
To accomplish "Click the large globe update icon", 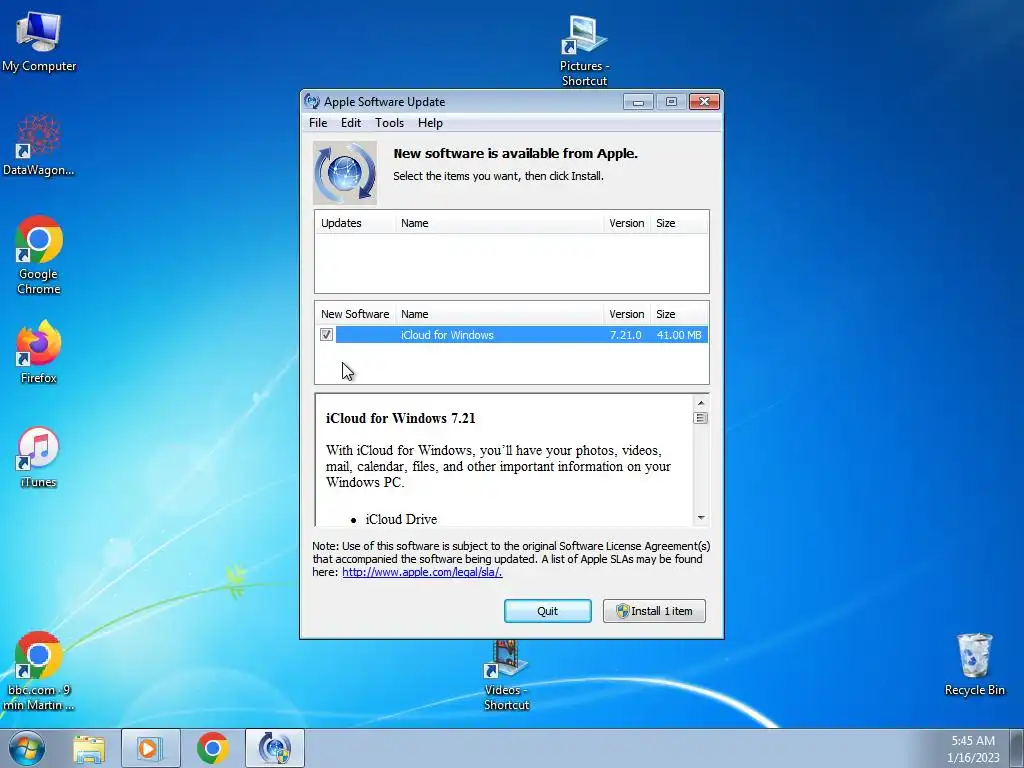I will [345, 173].
